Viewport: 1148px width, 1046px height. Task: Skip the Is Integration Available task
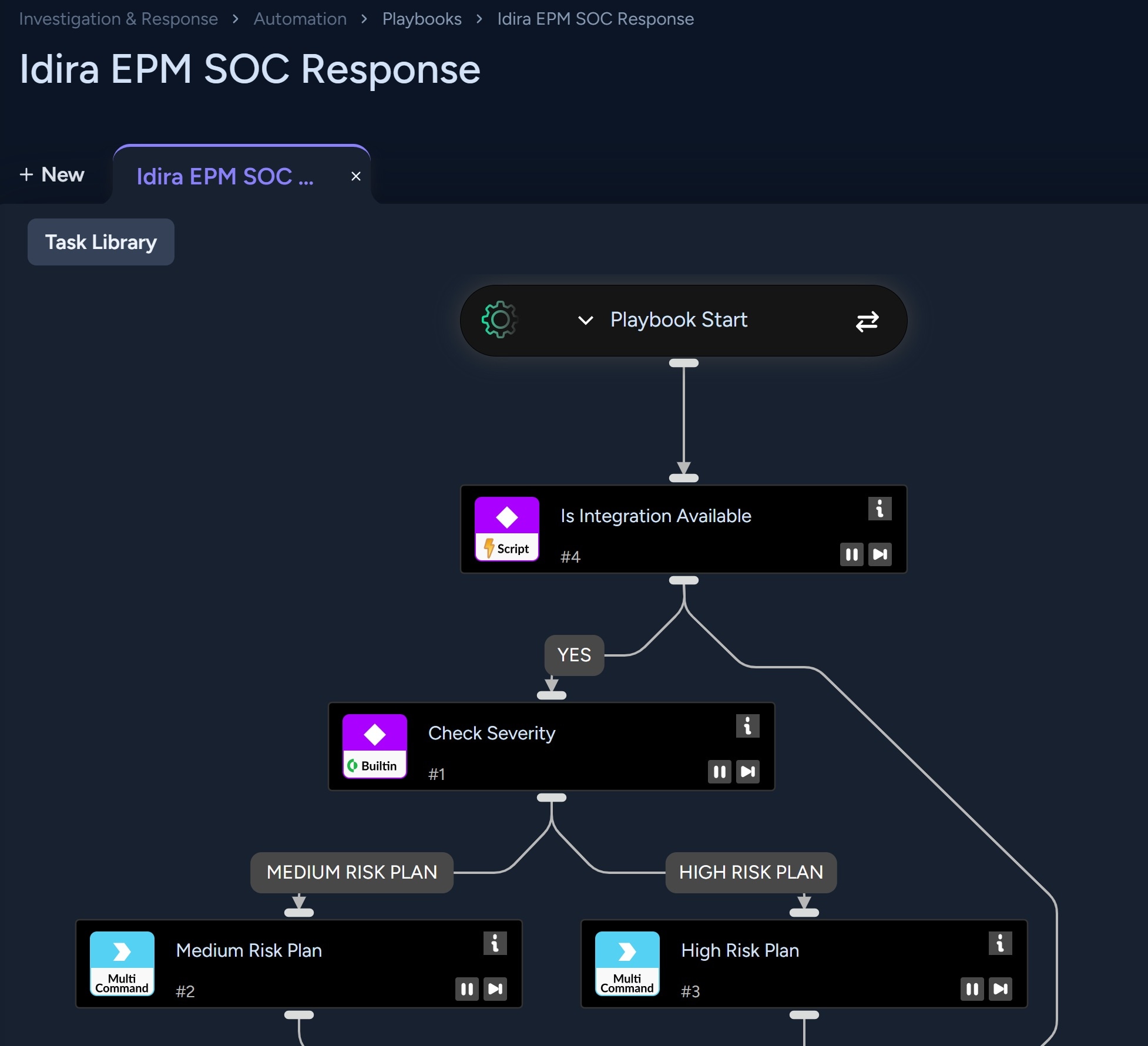tap(880, 554)
